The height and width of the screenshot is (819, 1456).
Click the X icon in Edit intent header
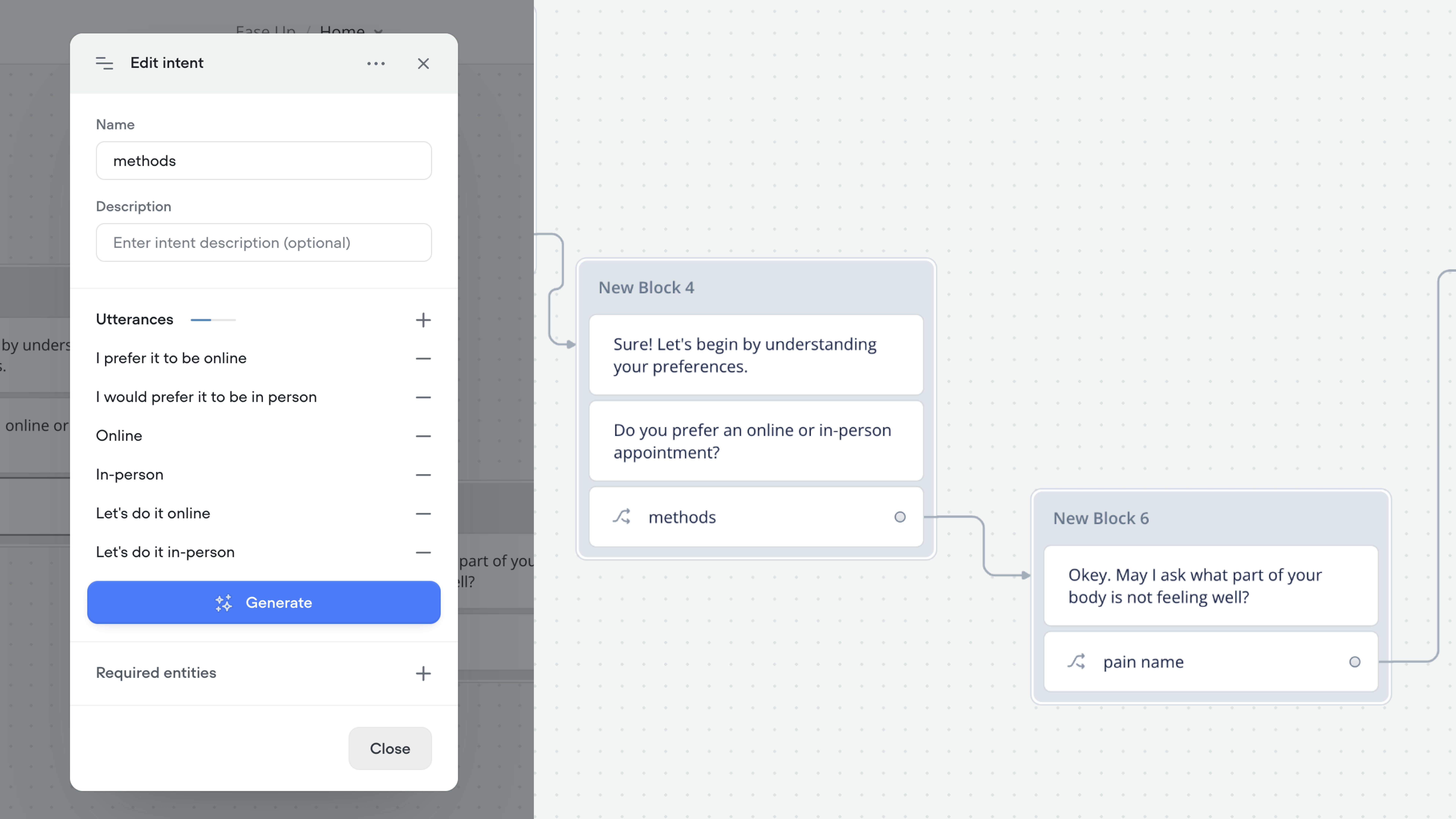click(x=423, y=63)
